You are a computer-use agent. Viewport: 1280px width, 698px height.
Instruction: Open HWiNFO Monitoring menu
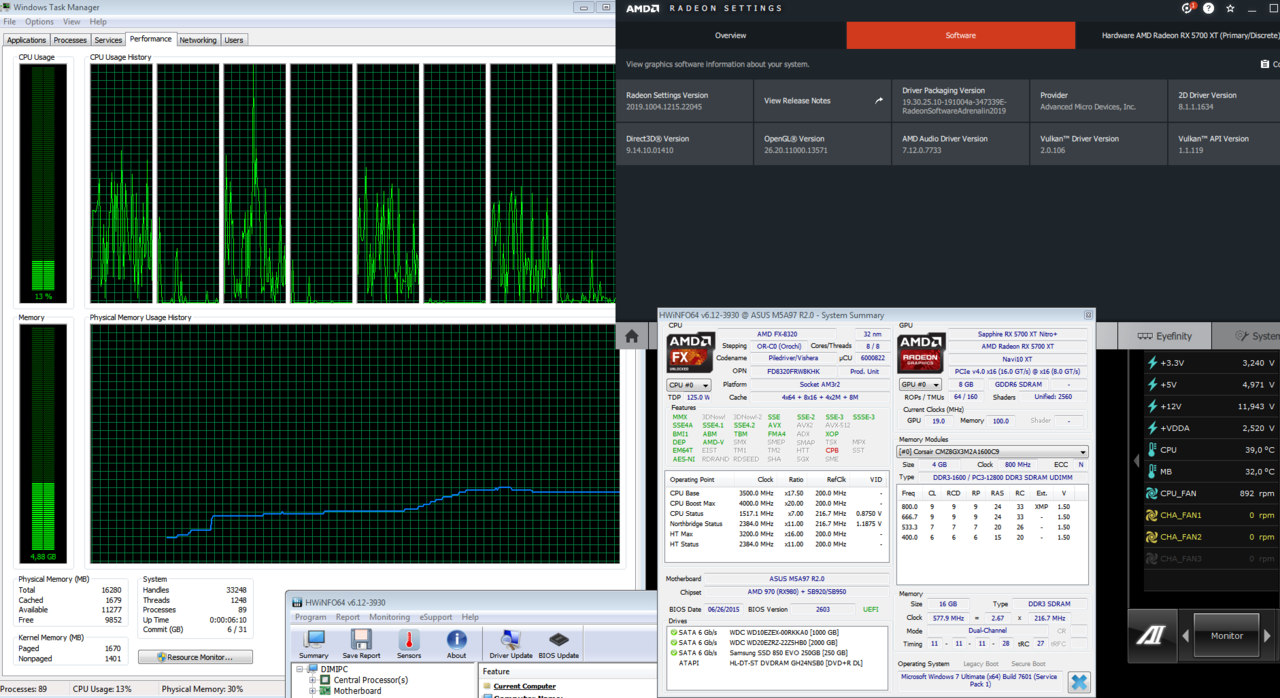(390, 617)
